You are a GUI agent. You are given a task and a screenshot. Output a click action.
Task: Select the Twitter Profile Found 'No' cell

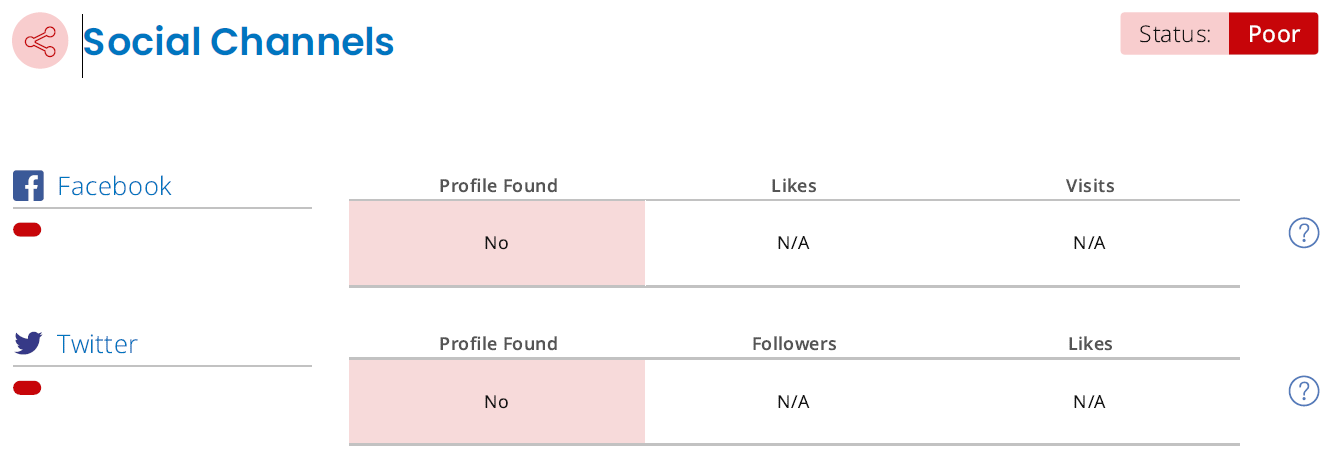pos(497,402)
